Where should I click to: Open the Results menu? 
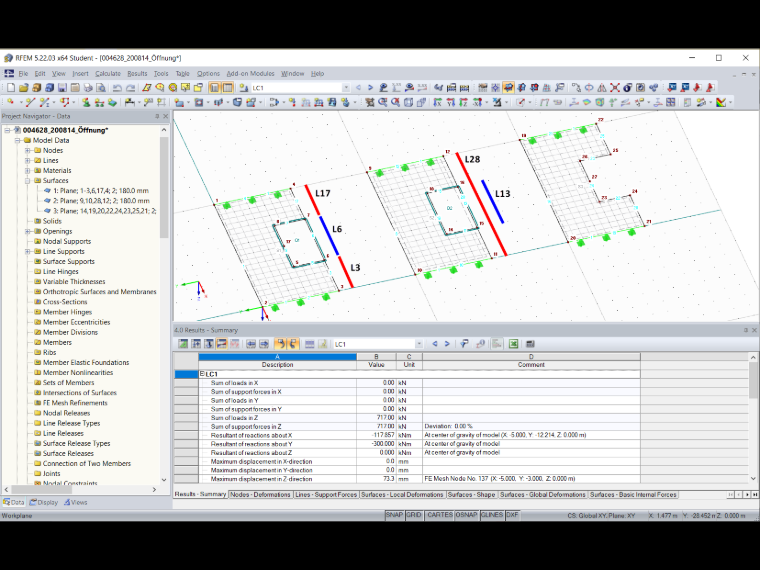tap(137, 74)
